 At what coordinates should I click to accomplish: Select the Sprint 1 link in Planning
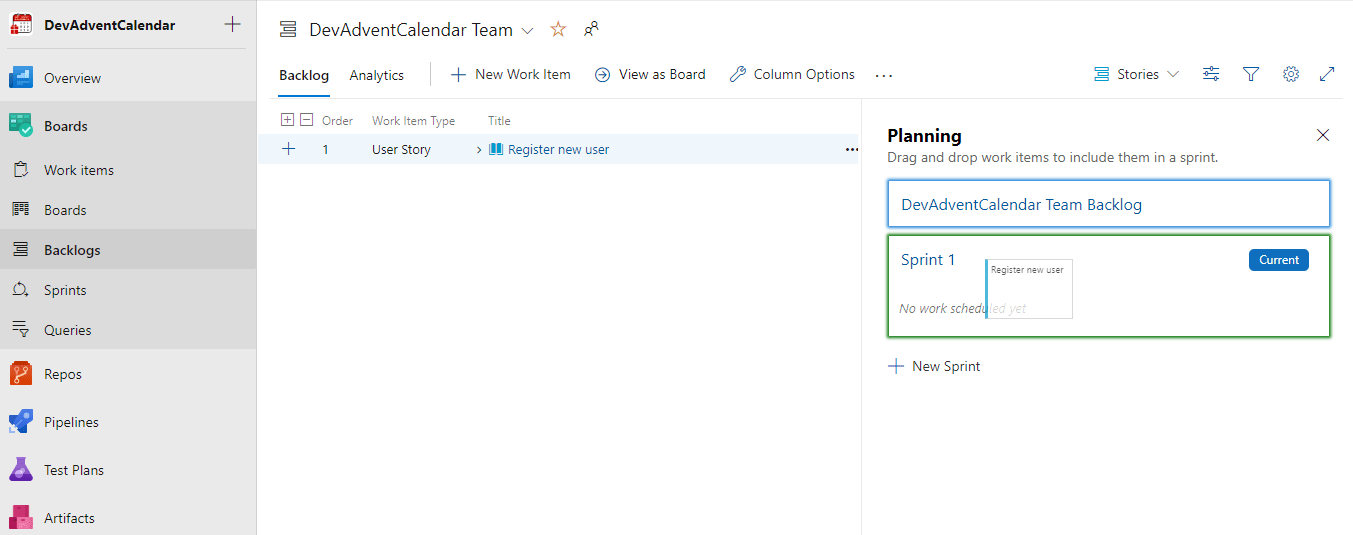pyautogui.click(x=927, y=260)
